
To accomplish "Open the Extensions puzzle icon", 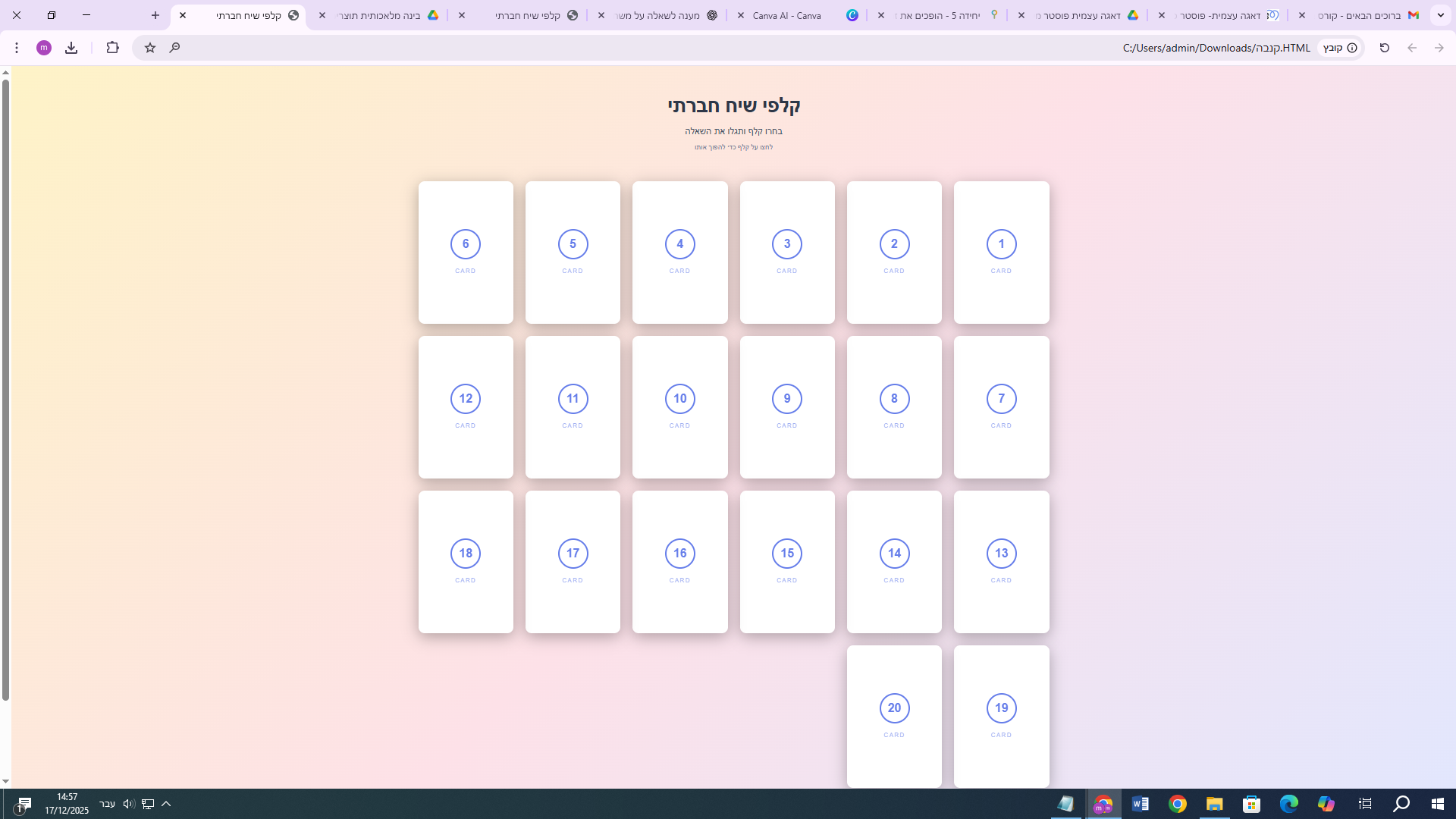I will [112, 48].
